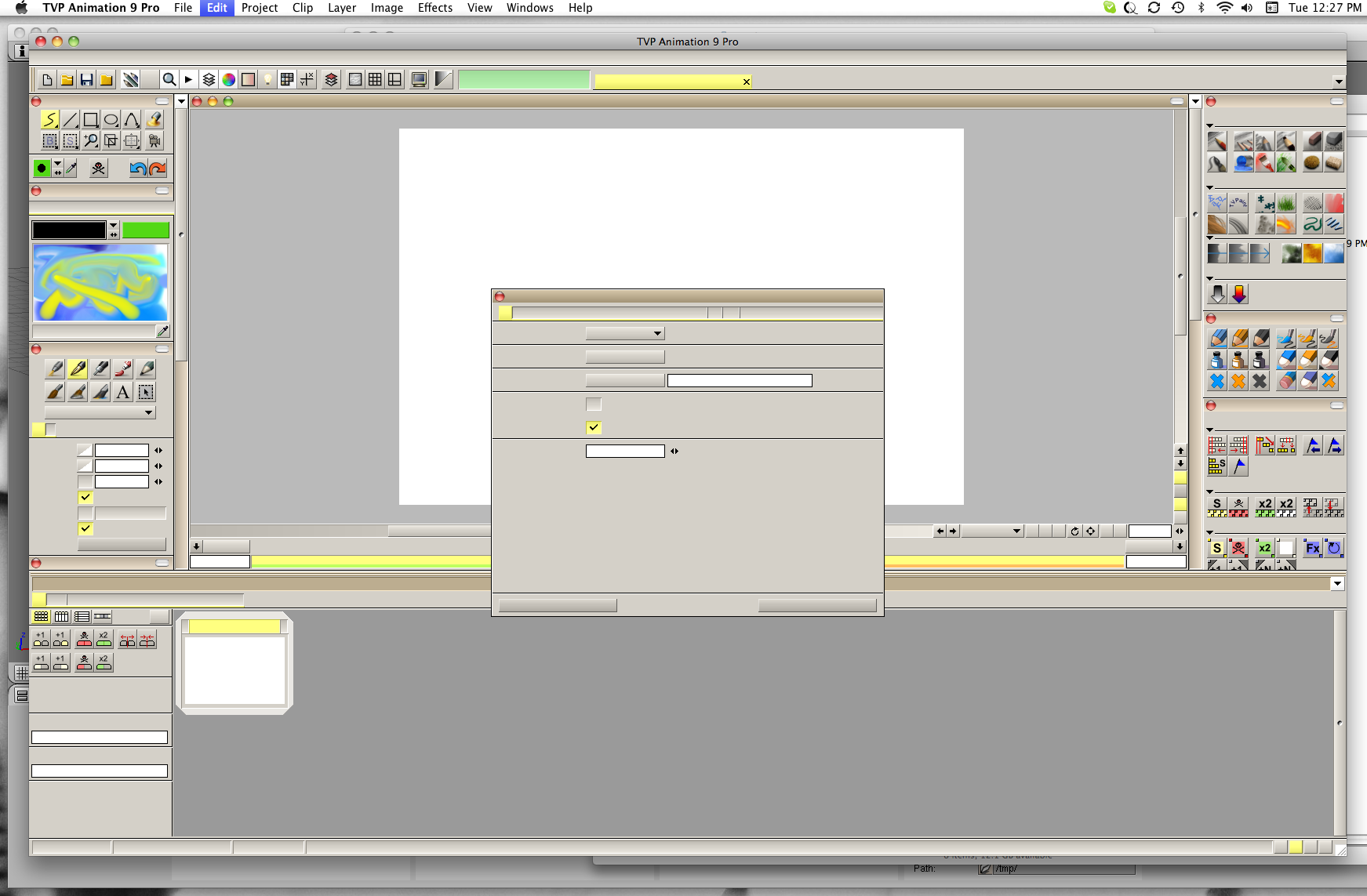
Task: Select the pan move tool
Action: click(x=132, y=140)
